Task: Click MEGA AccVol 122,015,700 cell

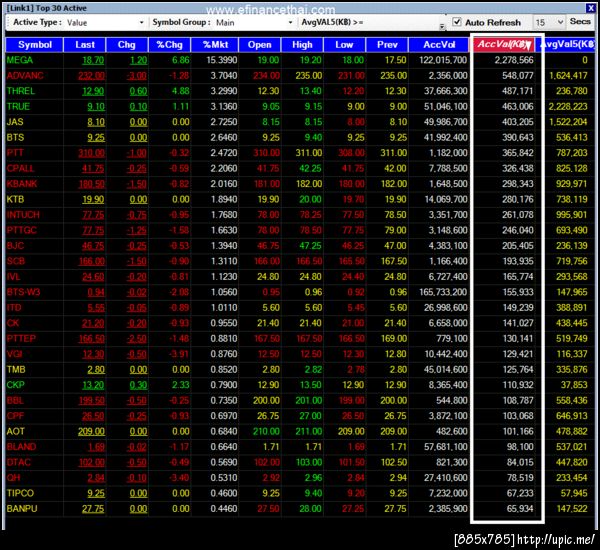Action: click(x=443, y=60)
